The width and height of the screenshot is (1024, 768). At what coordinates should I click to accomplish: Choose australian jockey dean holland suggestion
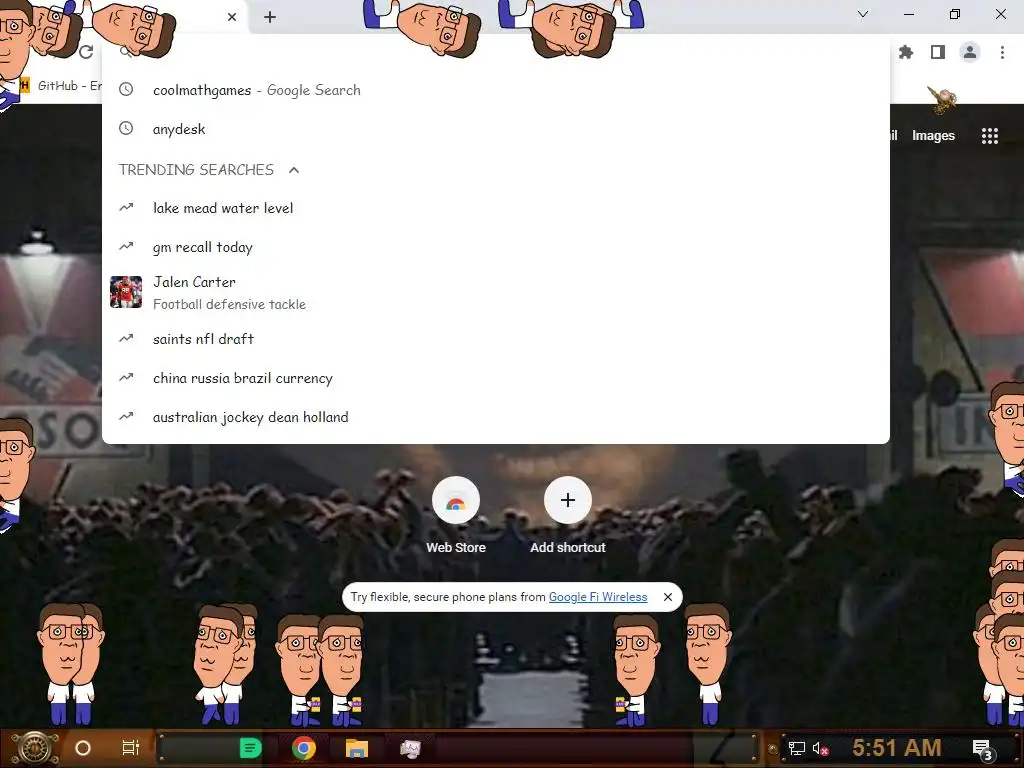[496, 417]
